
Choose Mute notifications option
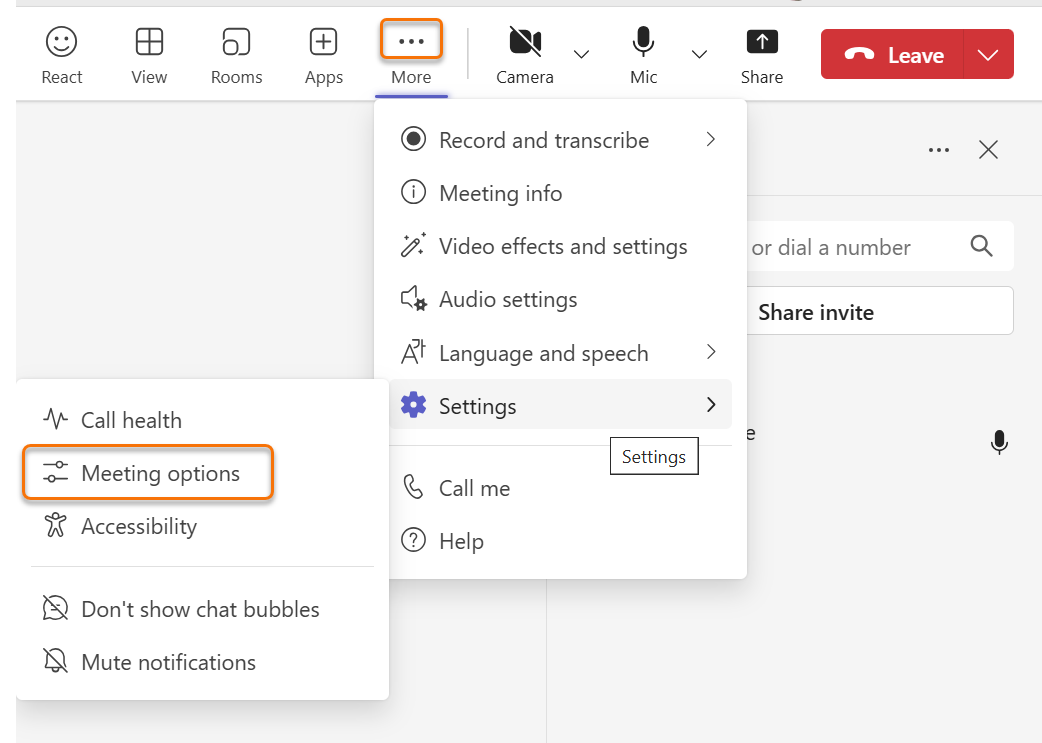point(168,662)
